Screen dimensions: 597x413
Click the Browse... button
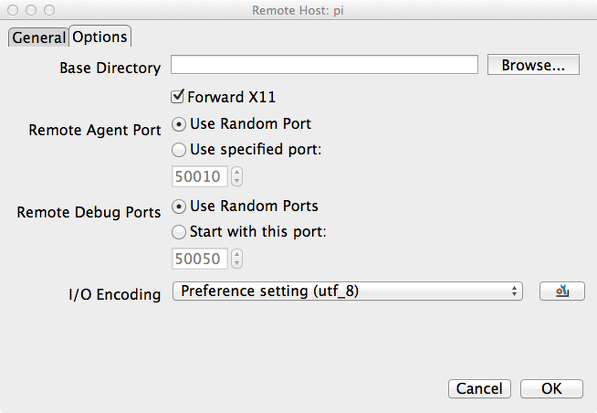pos(533,65)
